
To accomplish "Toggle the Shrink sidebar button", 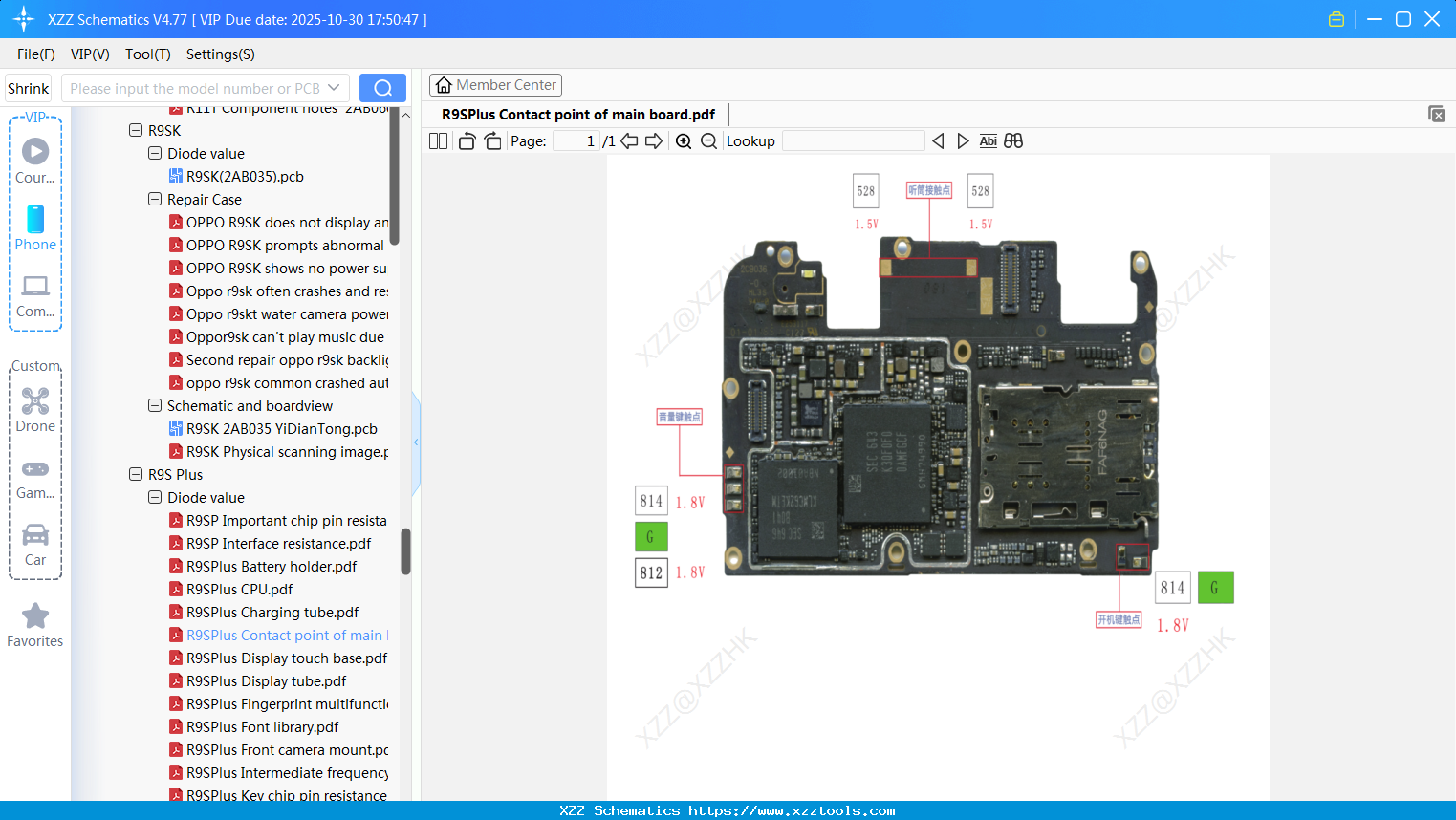I will pos(28,87).
